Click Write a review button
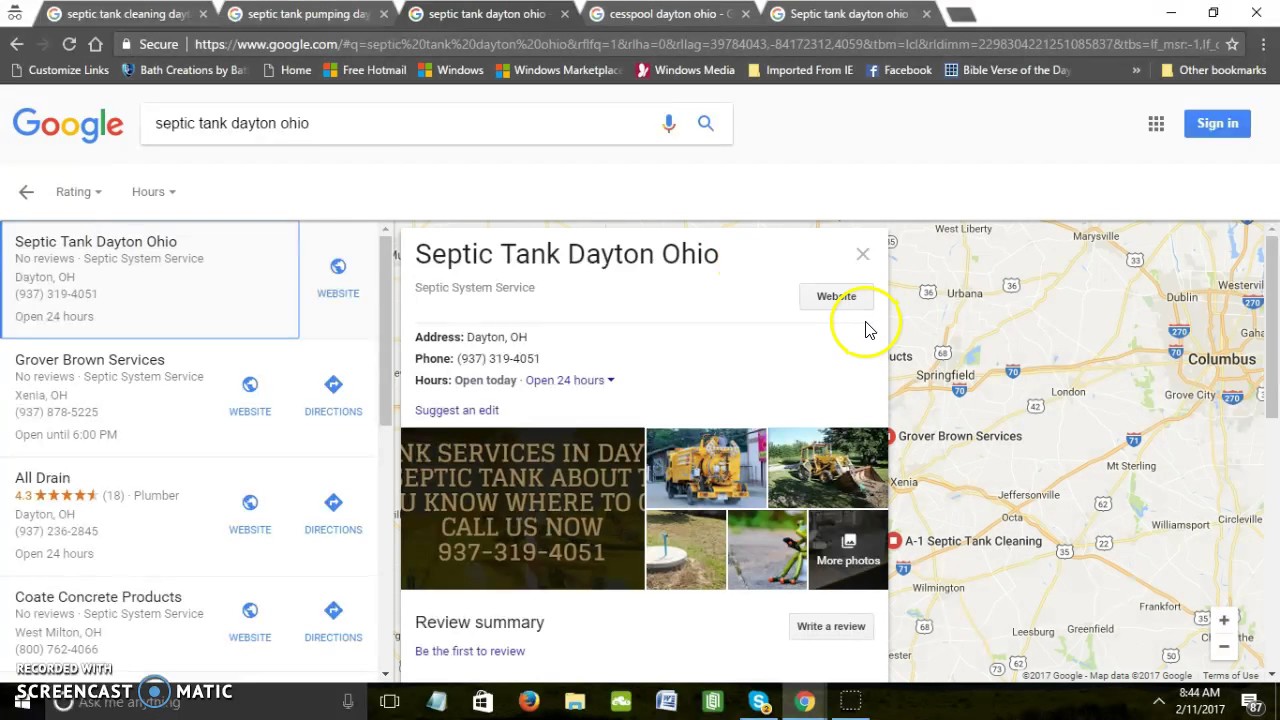Viewport: 1280px width, 720px height. (x=831, y=626)
